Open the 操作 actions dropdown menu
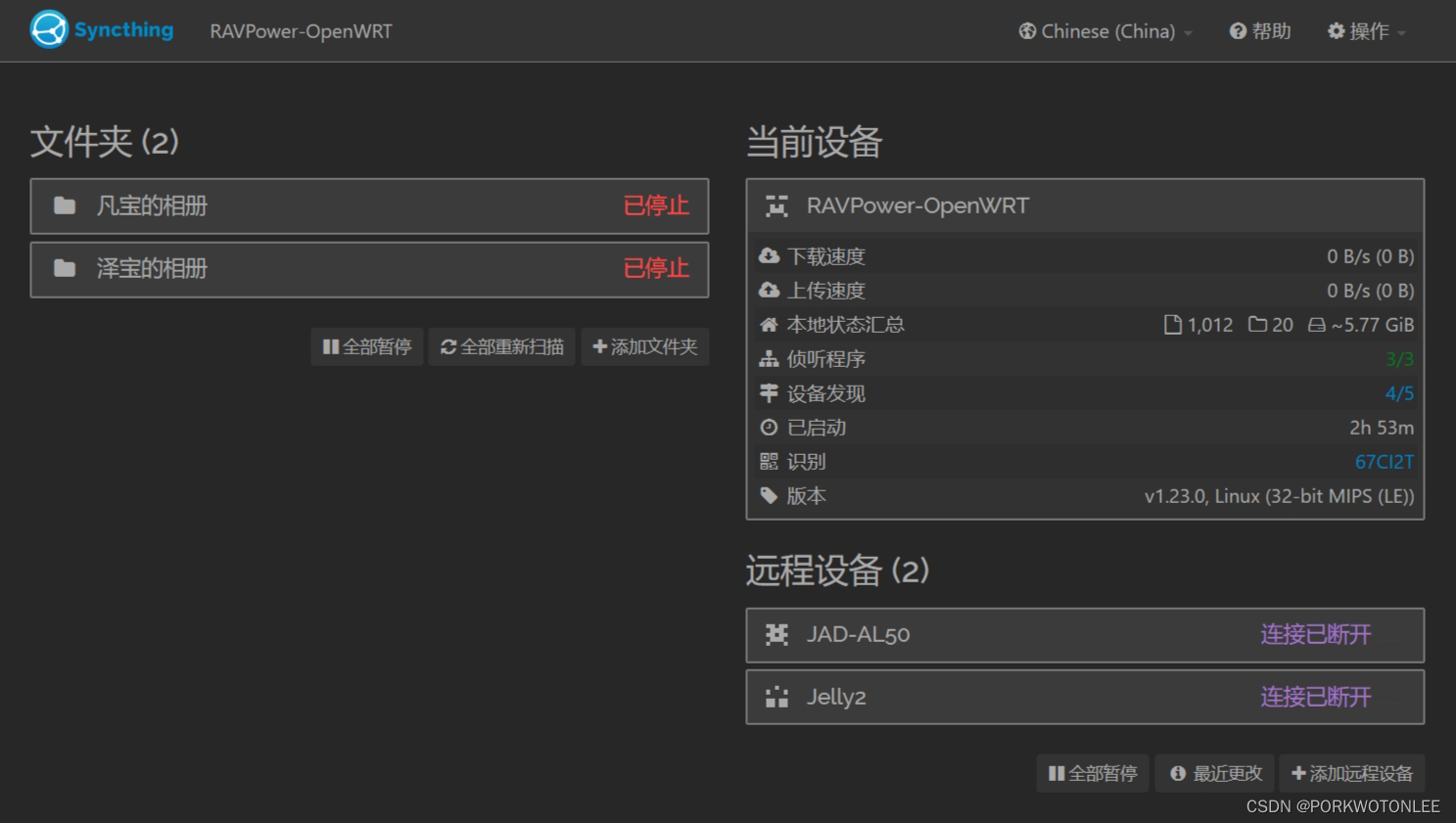This screenshot has height=823, width=1456. point(1367,31)
